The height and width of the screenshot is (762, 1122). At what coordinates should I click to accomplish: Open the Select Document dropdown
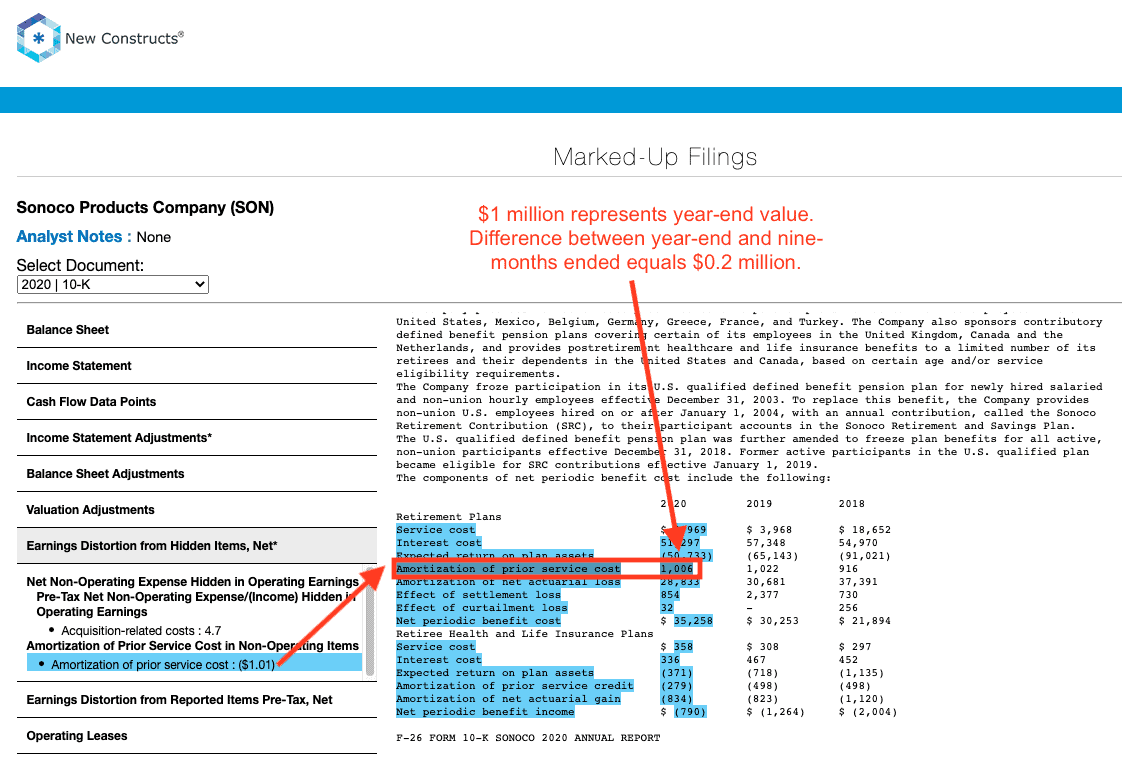point(112,285)
